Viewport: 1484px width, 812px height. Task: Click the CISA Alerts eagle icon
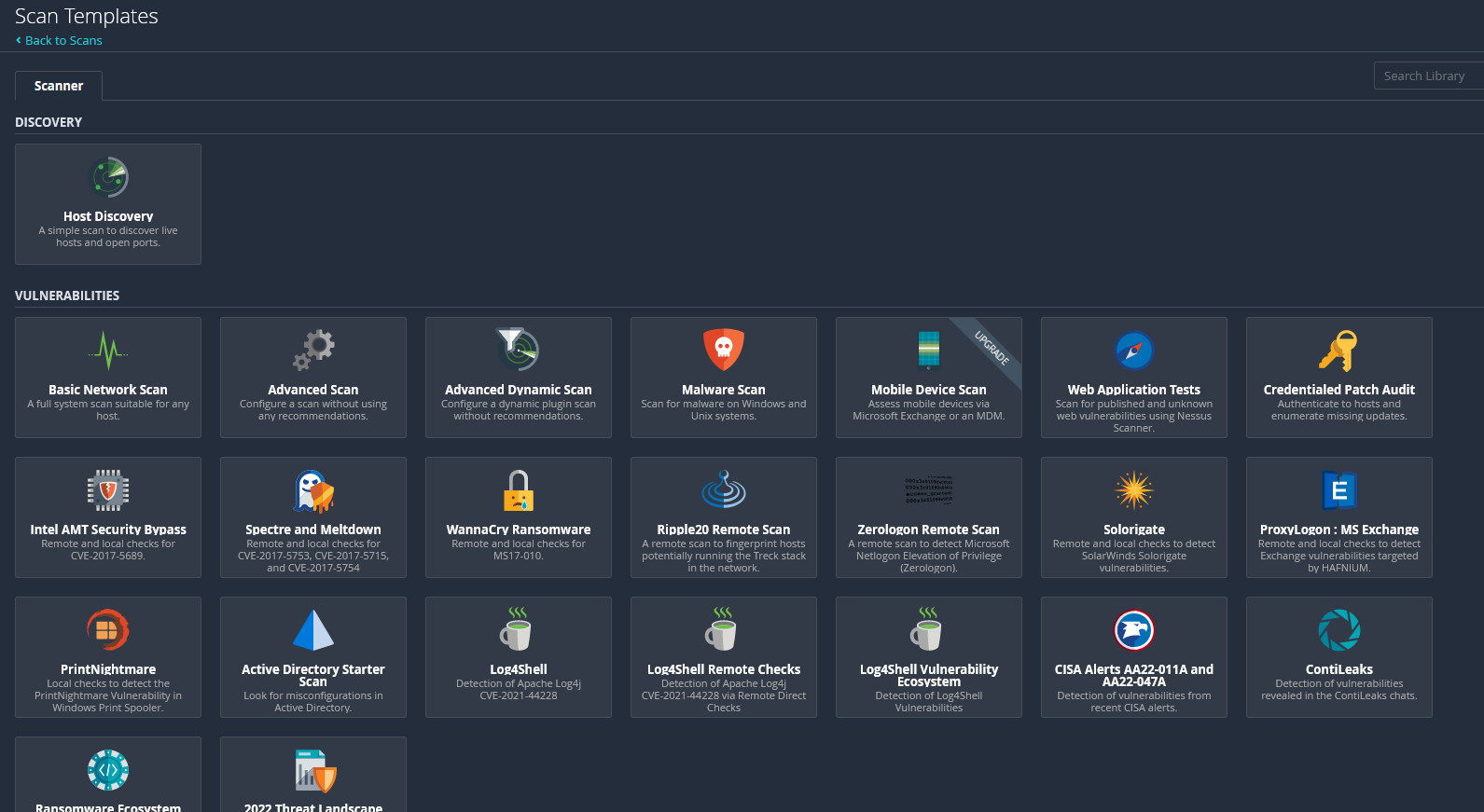[1134, 630]
